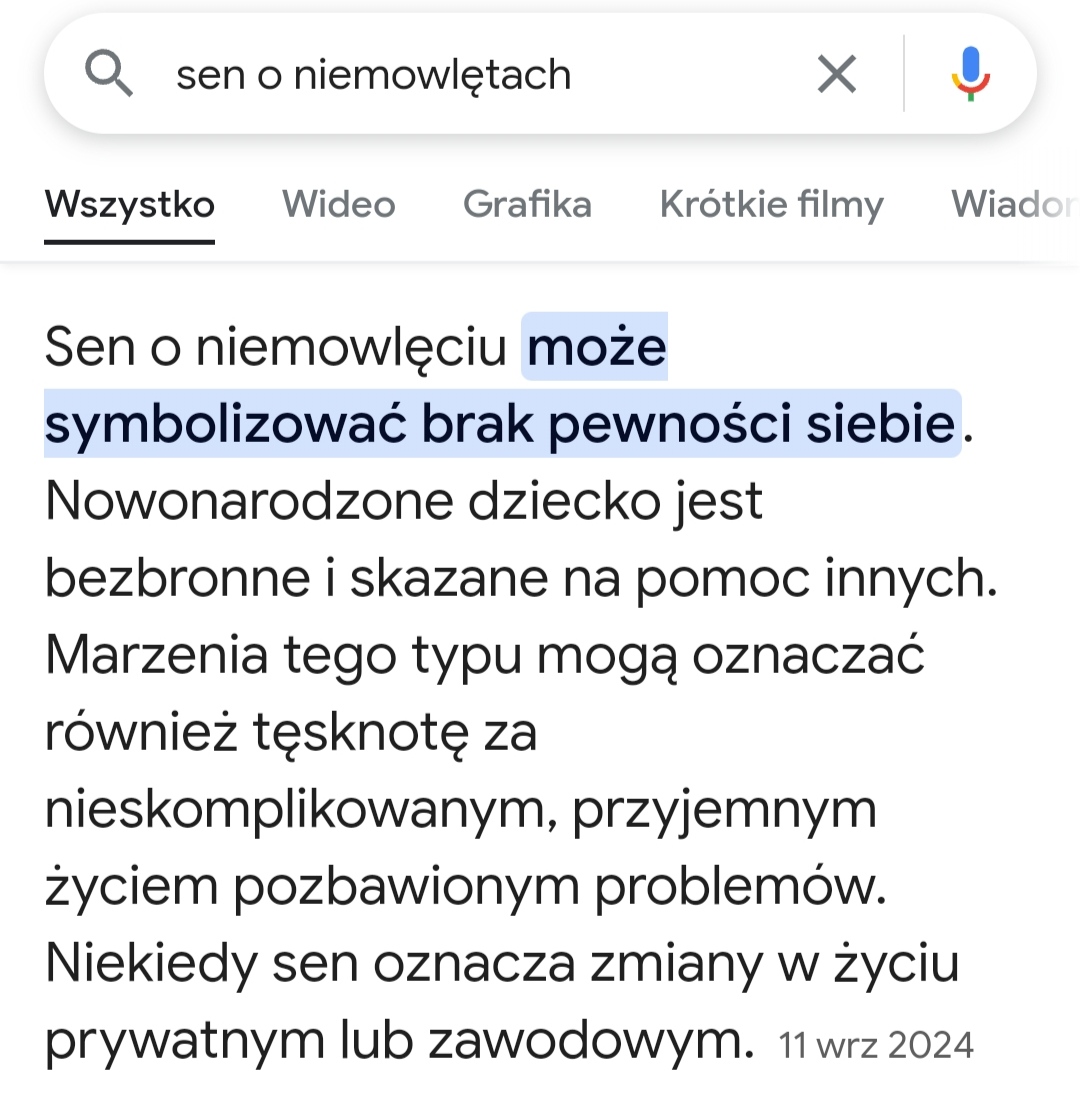This screenshot has width=1080, height=1107.
Task: Start voice search with the microphone icon
Action: pos(971,73)
